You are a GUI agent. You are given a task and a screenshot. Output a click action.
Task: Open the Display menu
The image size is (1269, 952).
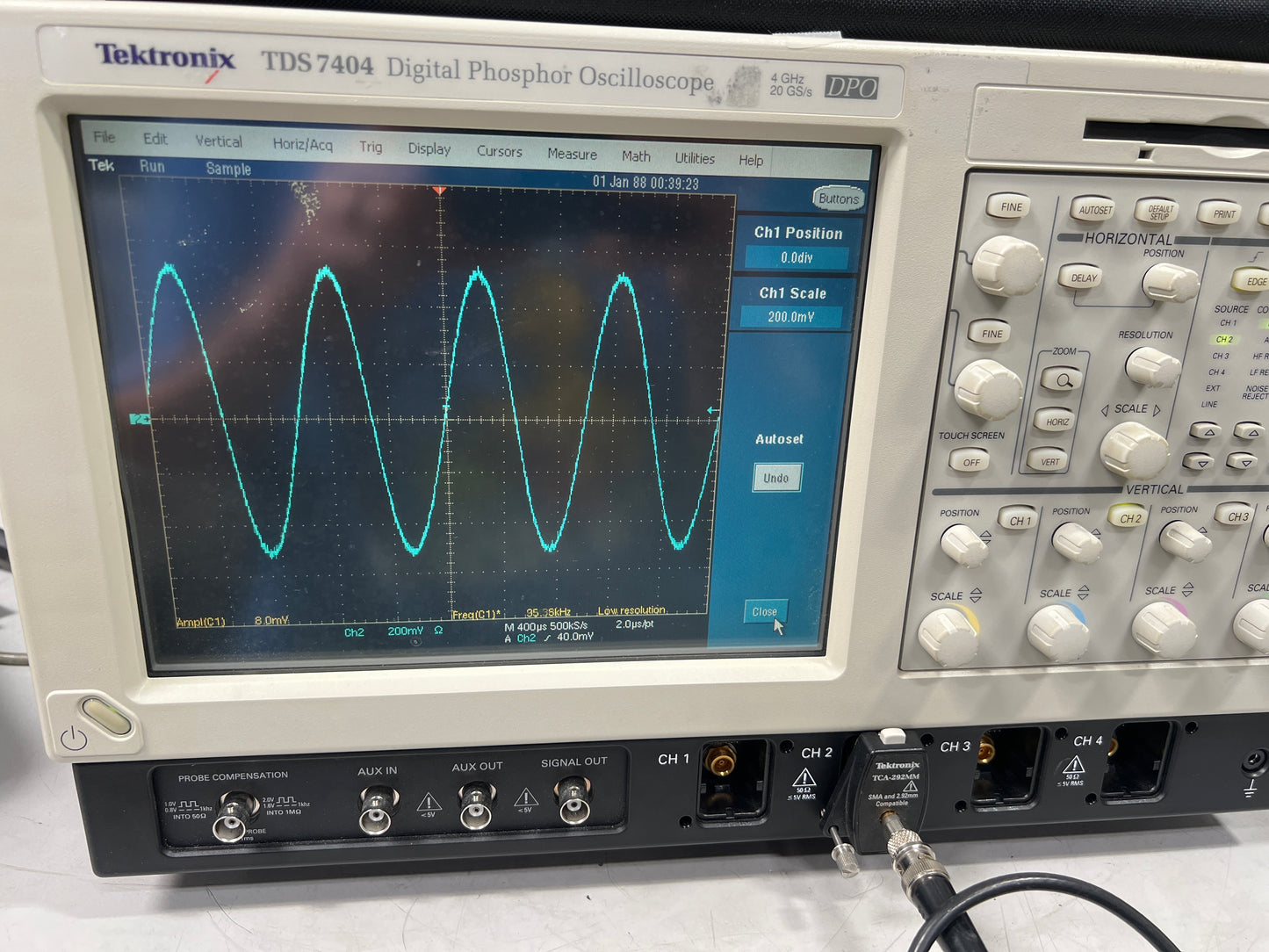[429, 149]
